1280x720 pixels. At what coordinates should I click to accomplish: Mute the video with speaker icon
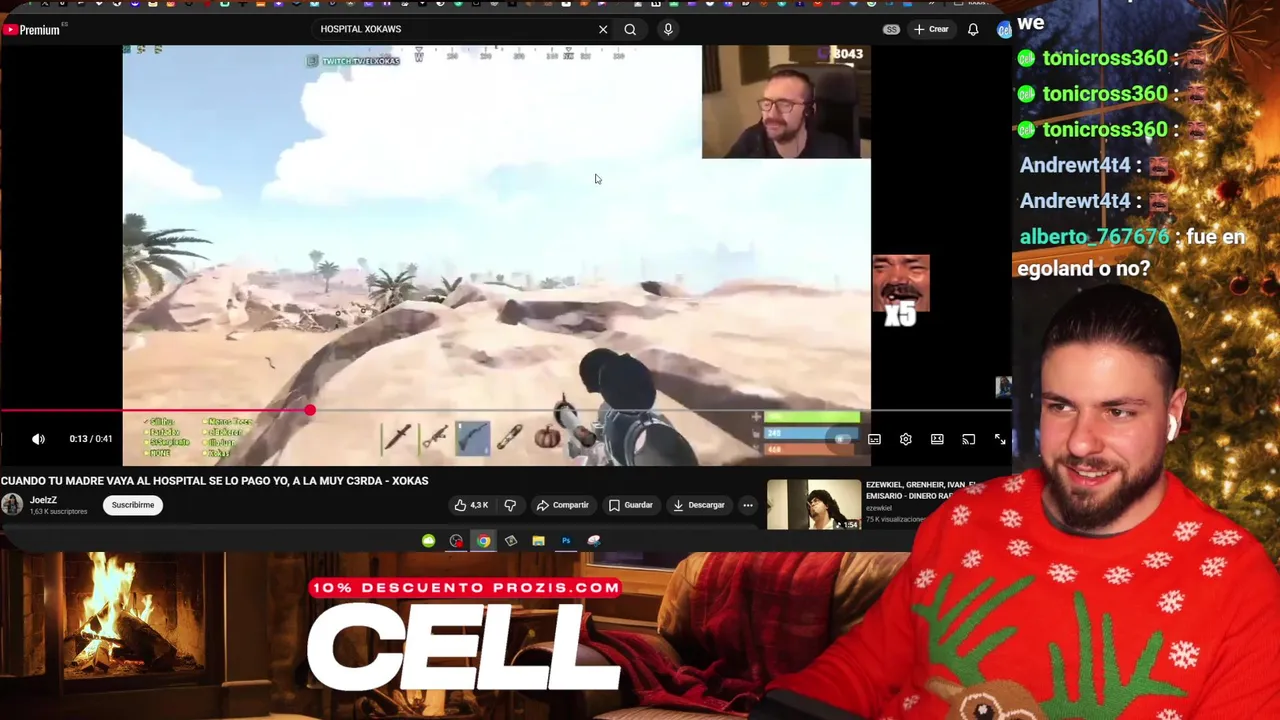38,439
